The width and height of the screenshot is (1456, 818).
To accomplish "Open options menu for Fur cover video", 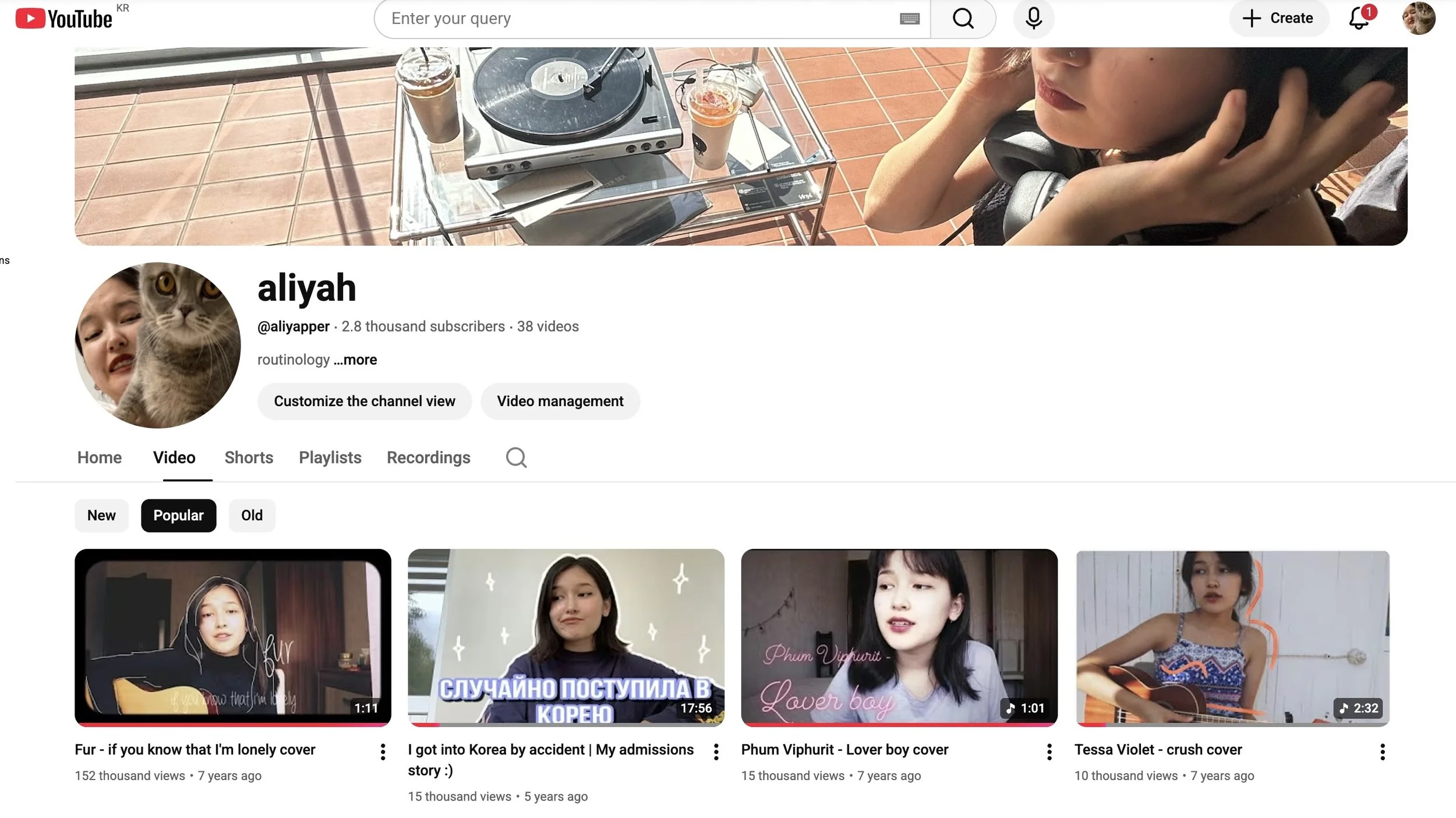I will pyautogui.click(x=383, y=752).
